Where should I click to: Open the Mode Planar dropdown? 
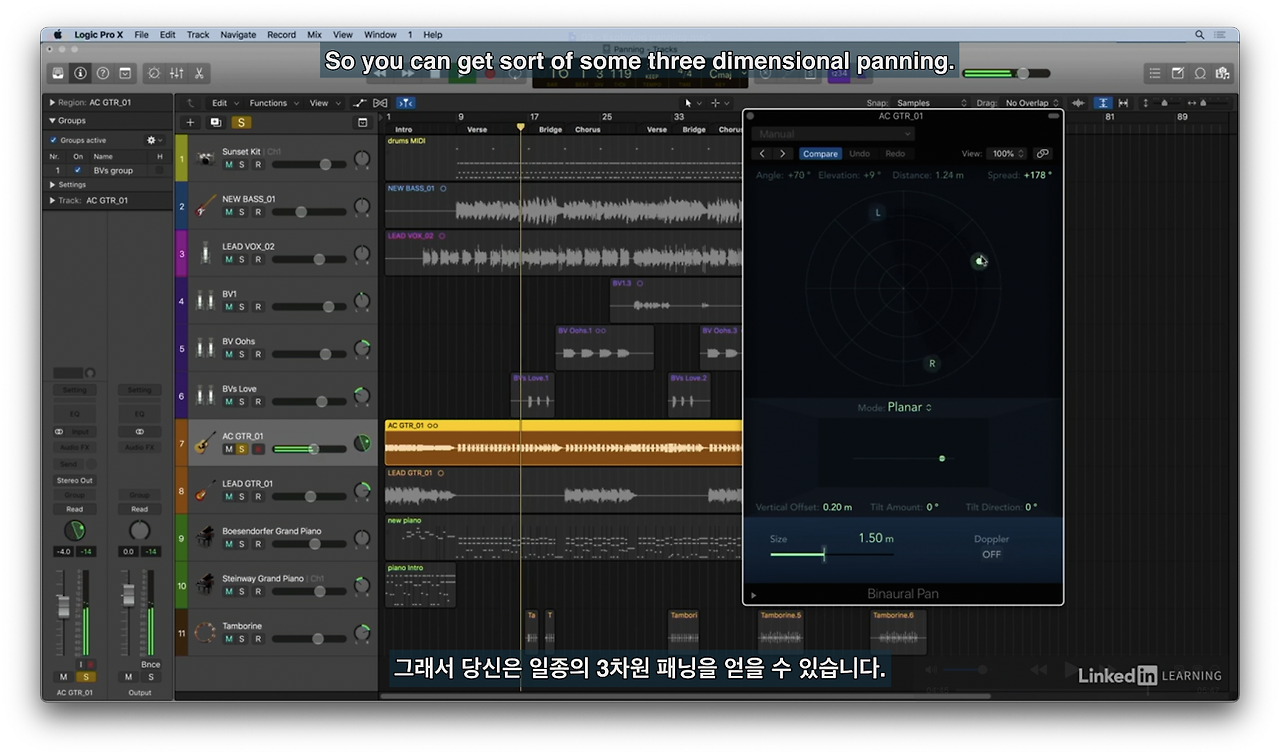click(x=910, y=408)
